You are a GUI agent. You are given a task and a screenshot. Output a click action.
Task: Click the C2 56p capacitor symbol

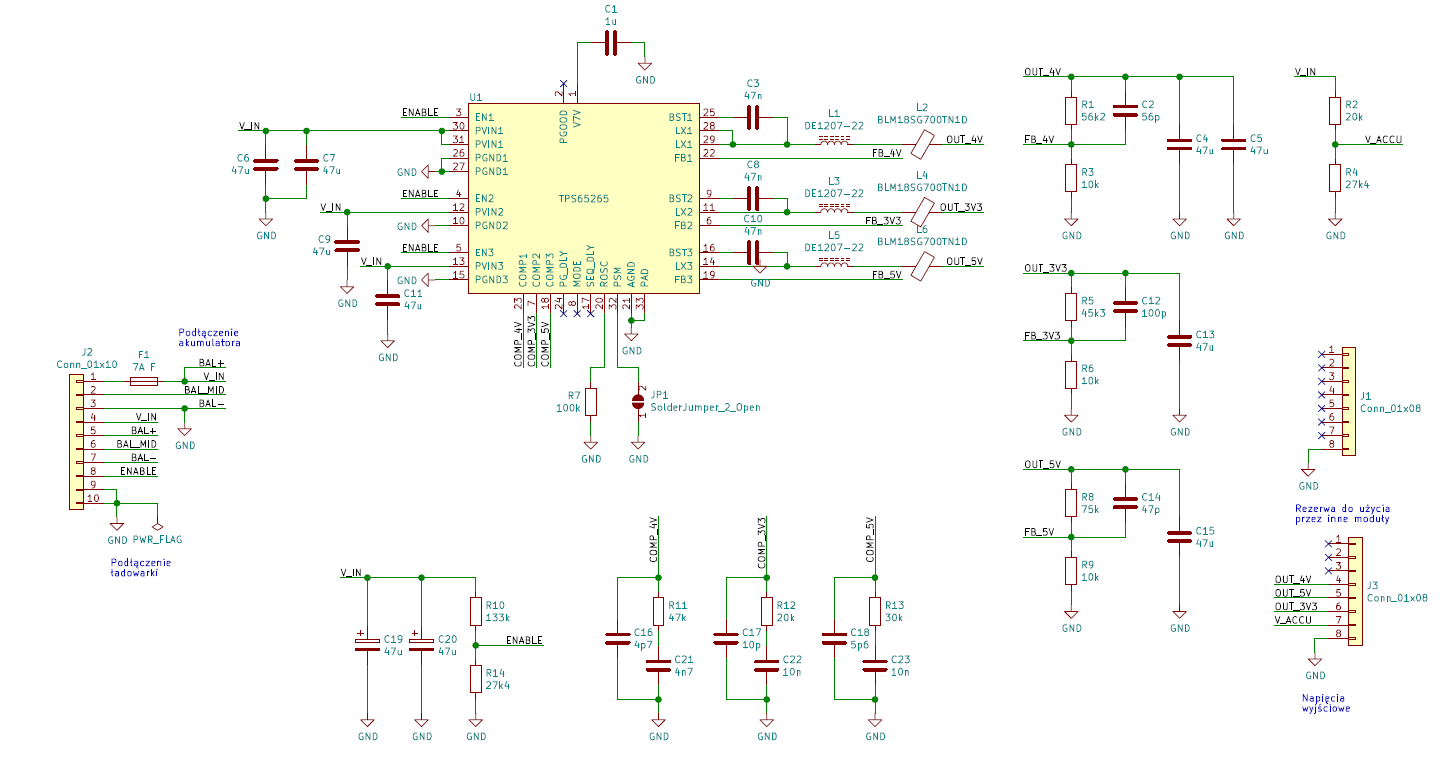click(x=1125, y=110)
